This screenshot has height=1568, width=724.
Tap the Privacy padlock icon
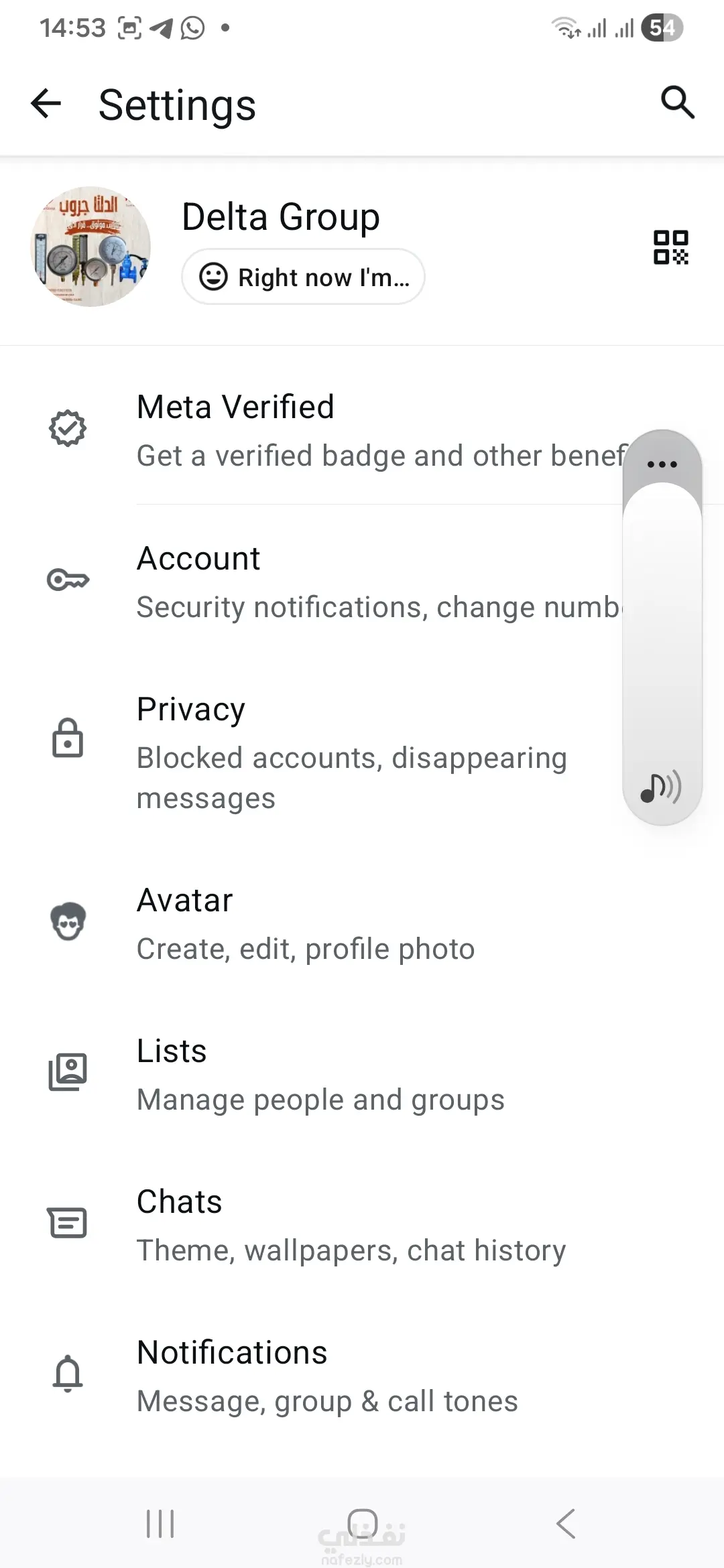68,738
